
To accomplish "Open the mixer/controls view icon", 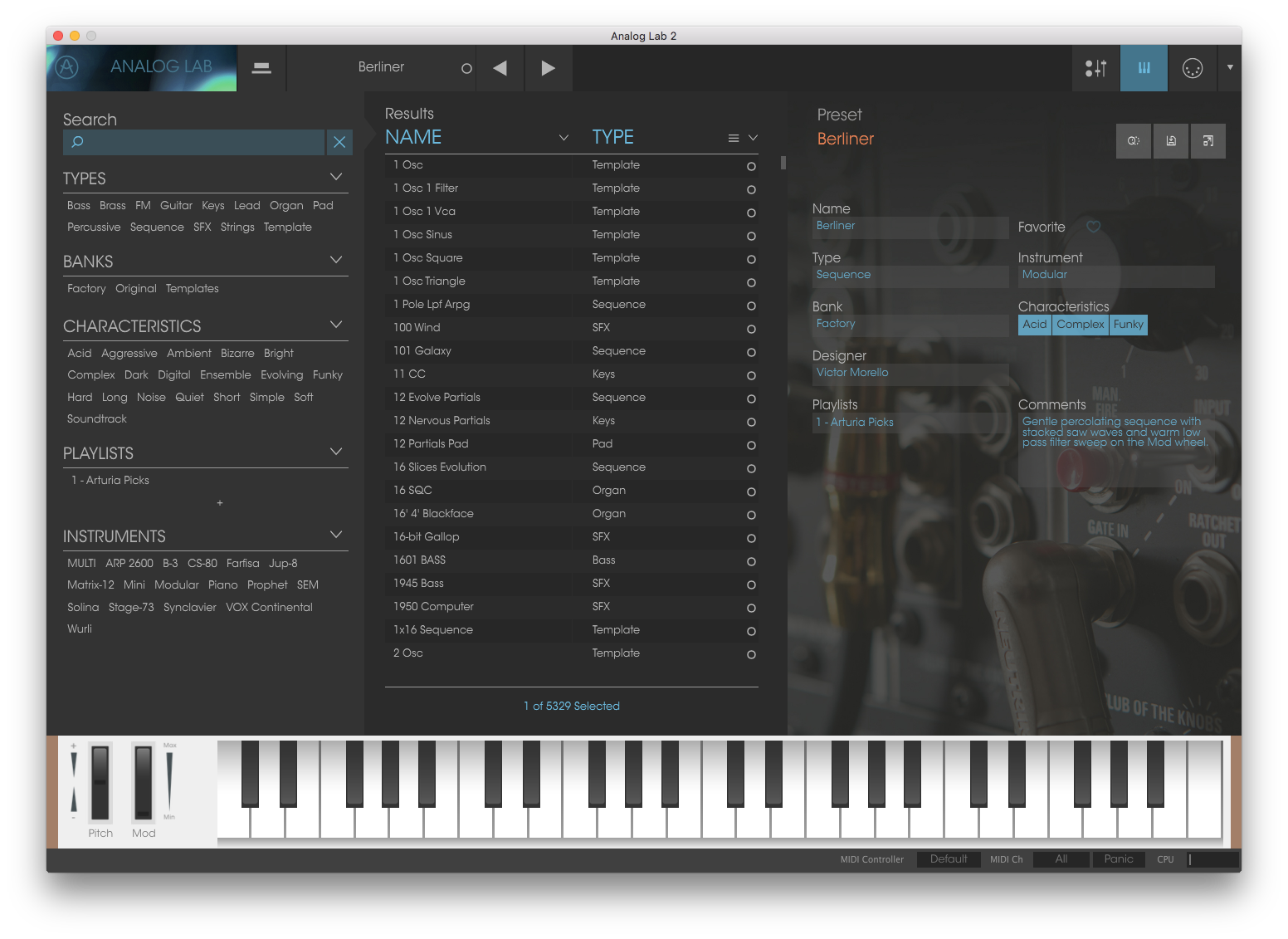I will coord(1095,68).
